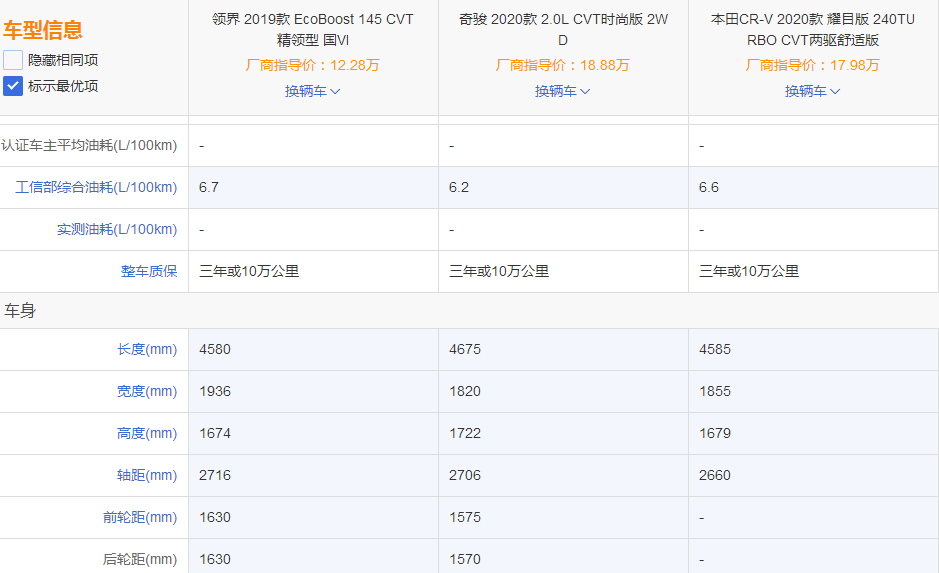Uncheck the 标示最优项 checkbox
This screenshot has height=573, width=939.
coord(13,86)
